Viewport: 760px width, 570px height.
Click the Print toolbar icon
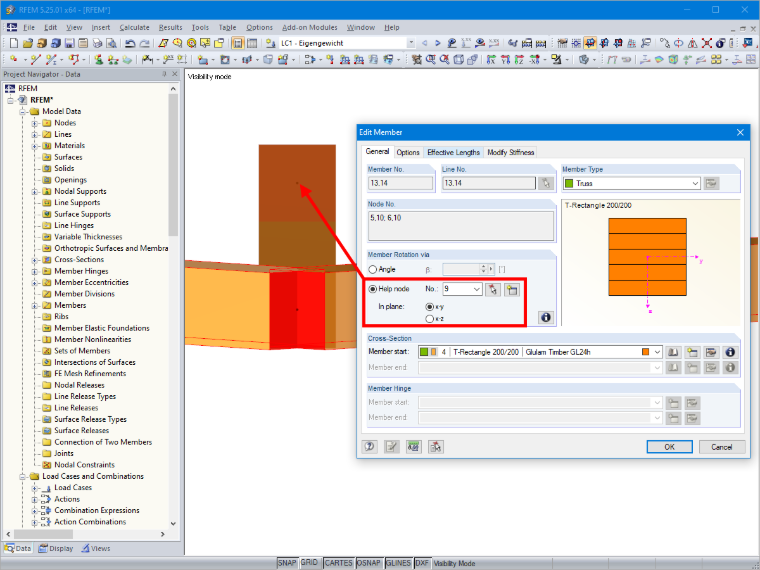click(x=97, y=43)
